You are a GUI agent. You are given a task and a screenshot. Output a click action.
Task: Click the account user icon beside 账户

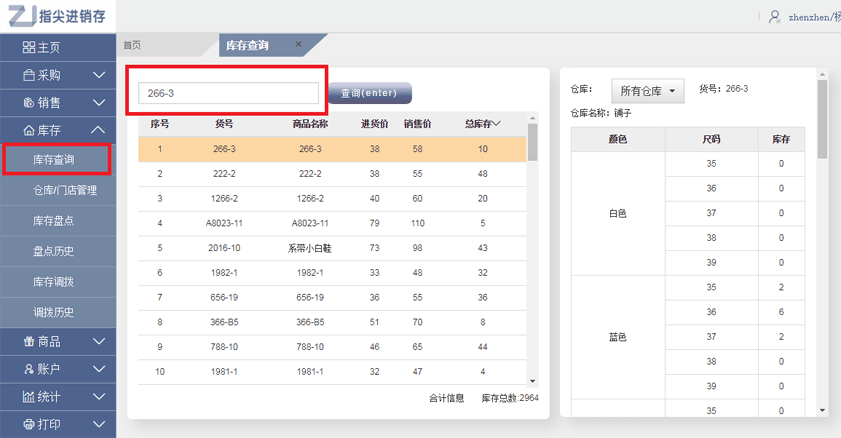pos(29,369)
